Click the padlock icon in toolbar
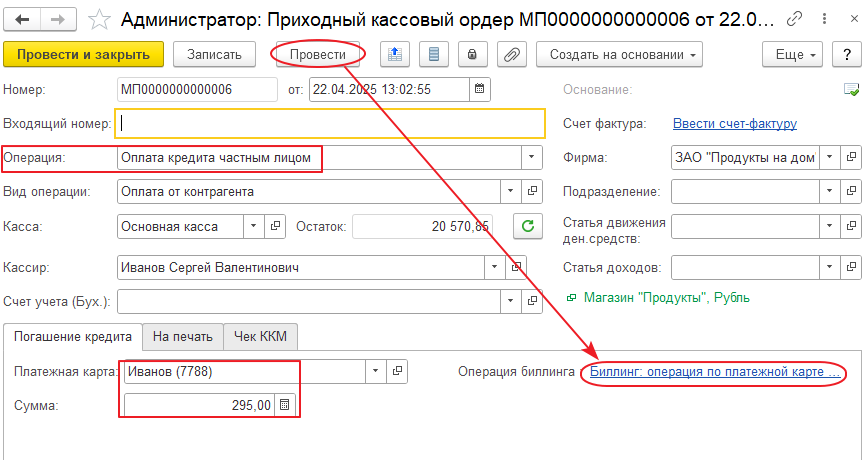 tap(472, 54)
